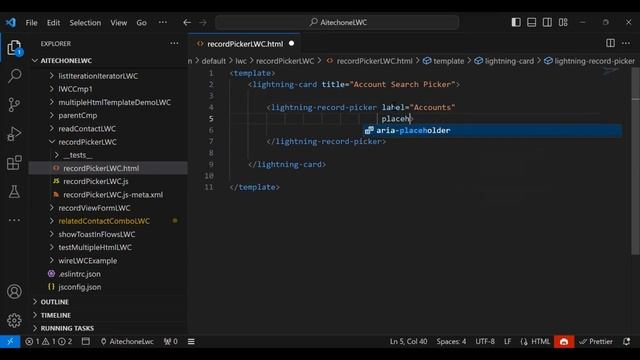Split the editor right

(610, 43)
